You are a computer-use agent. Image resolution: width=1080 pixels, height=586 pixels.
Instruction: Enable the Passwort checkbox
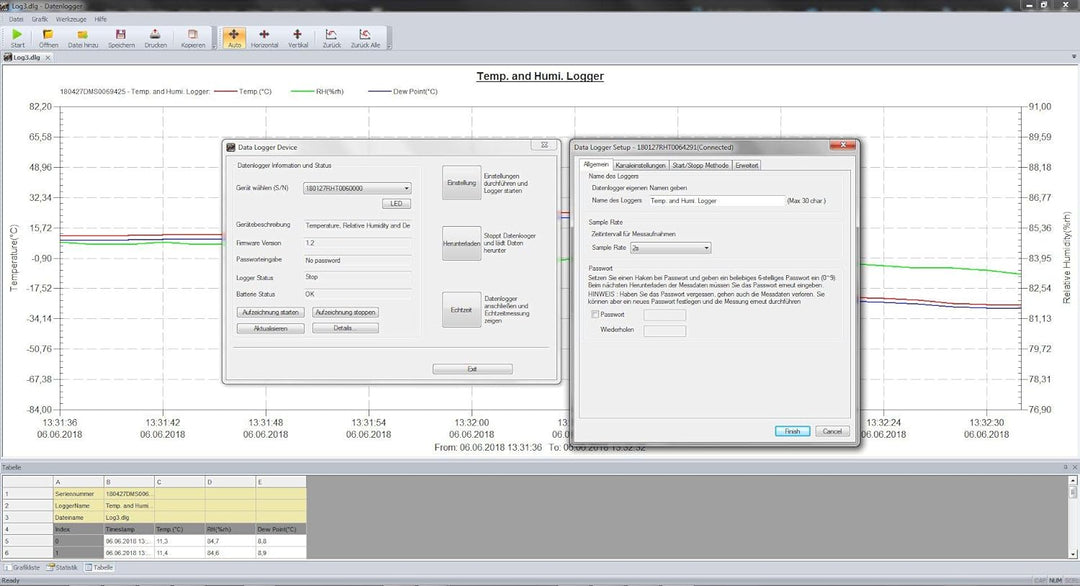(596, 315)
